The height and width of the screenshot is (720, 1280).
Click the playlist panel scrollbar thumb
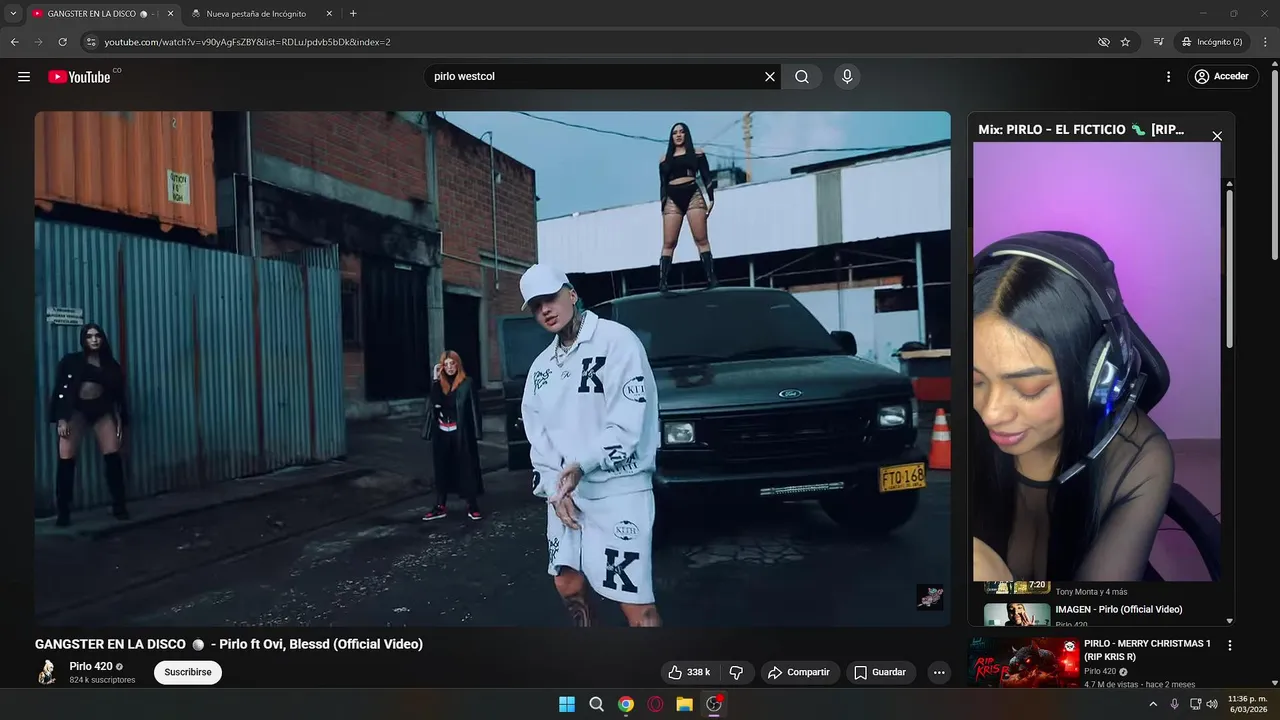tap(1230, 270)
